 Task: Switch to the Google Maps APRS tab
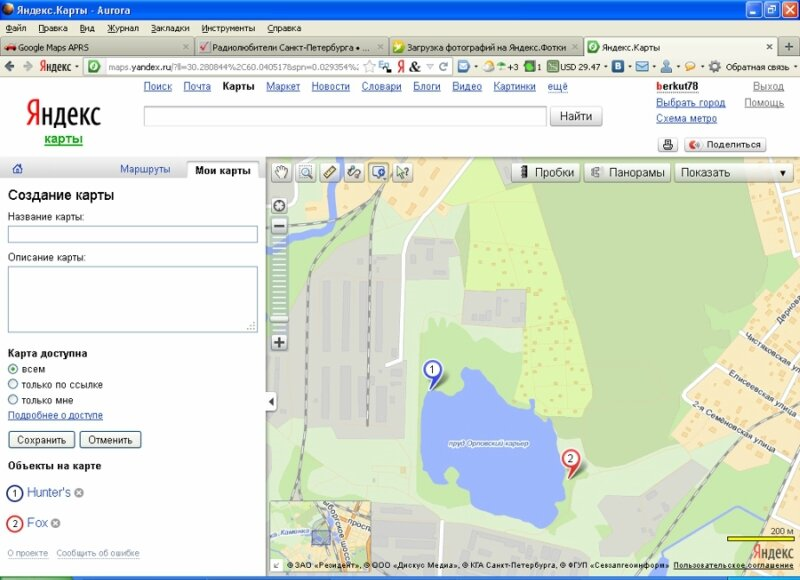pos(97,47)
